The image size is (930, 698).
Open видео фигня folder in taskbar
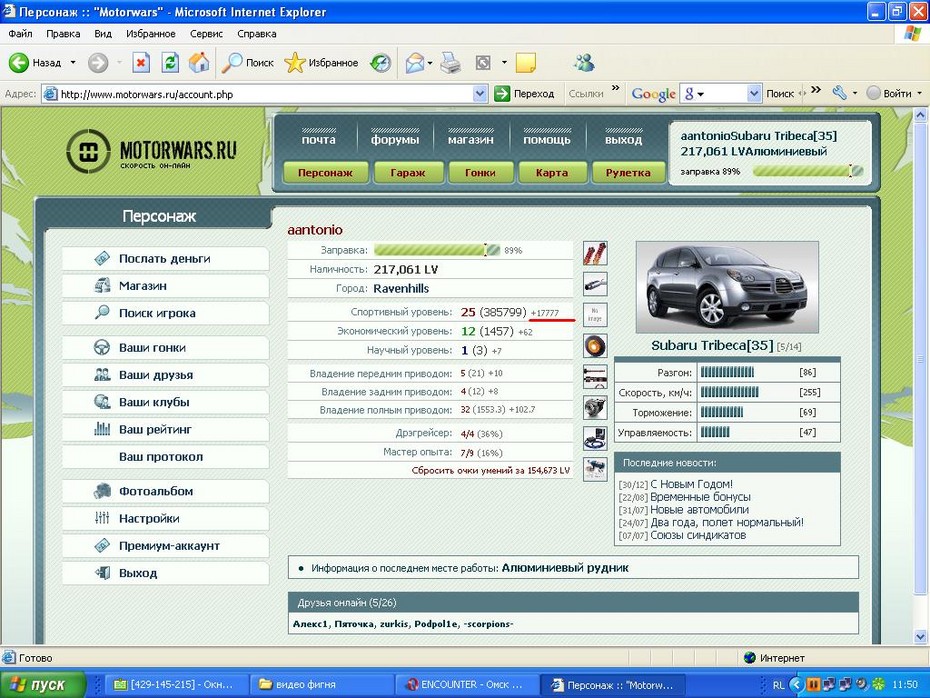321,684
